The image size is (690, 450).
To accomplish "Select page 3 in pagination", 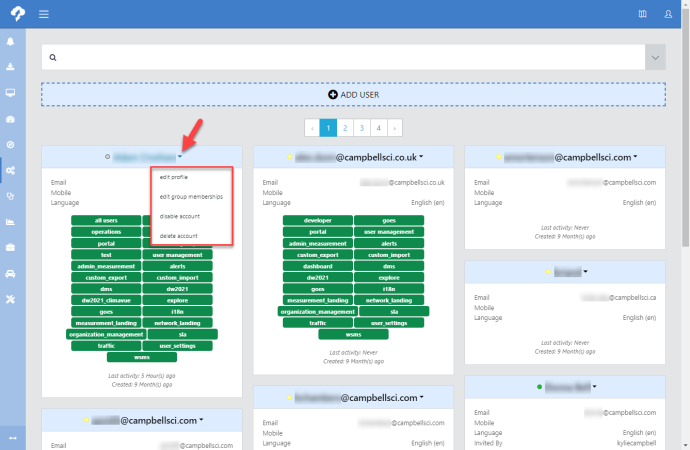I will [362, 128].
